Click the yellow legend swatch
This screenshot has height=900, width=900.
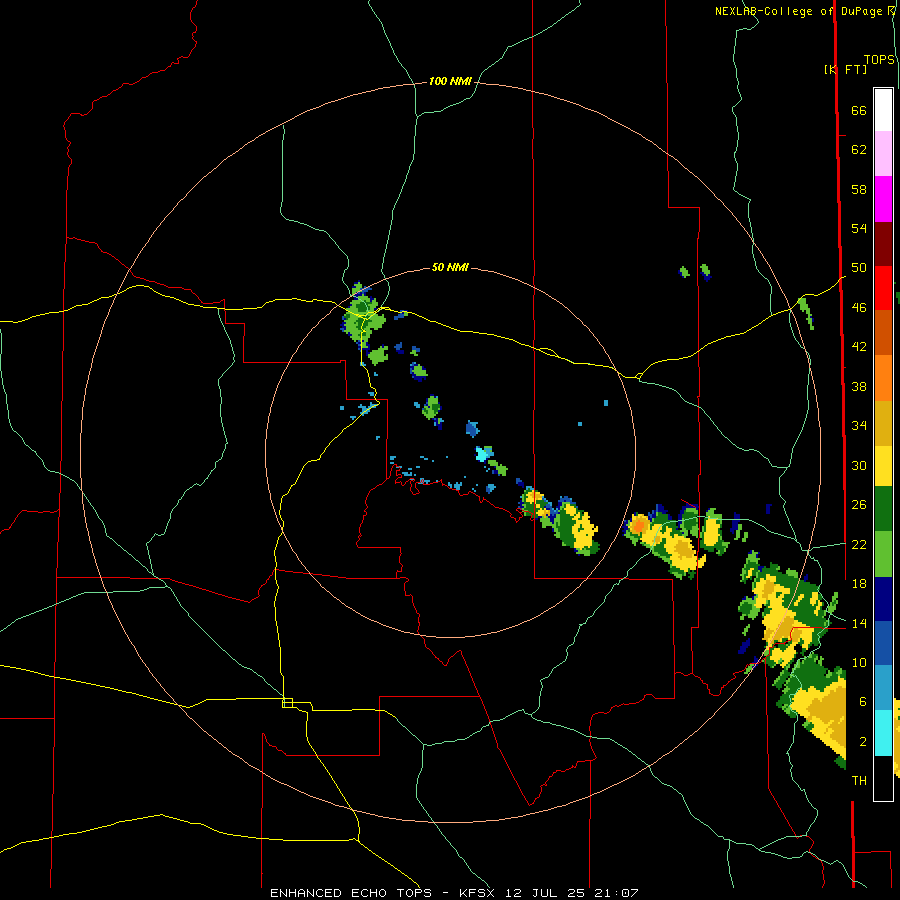tap(883, 466)
